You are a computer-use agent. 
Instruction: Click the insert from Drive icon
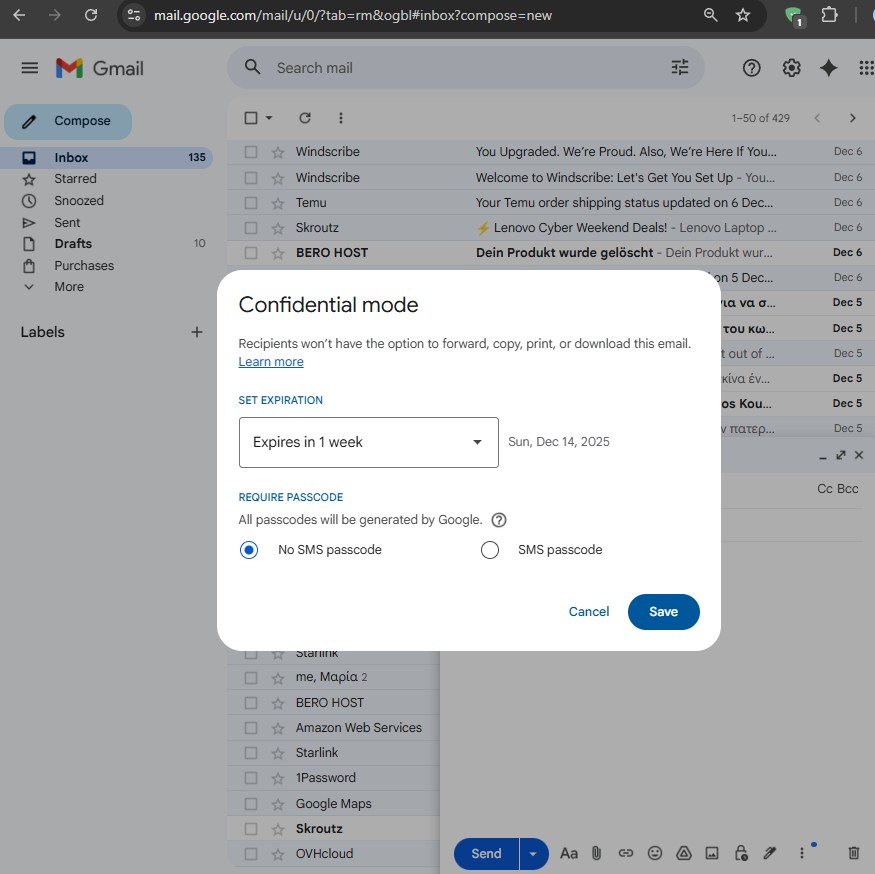click(x=684, y=853)
